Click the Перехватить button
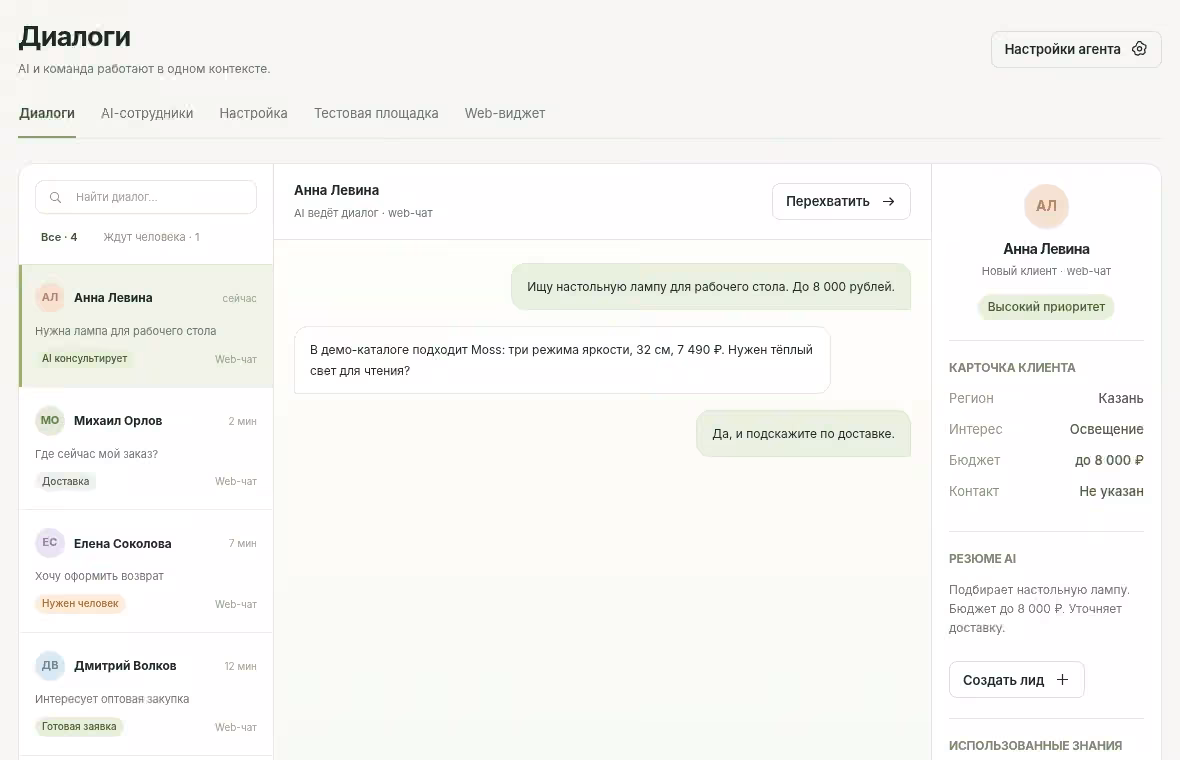 click(x=841, y=202)
